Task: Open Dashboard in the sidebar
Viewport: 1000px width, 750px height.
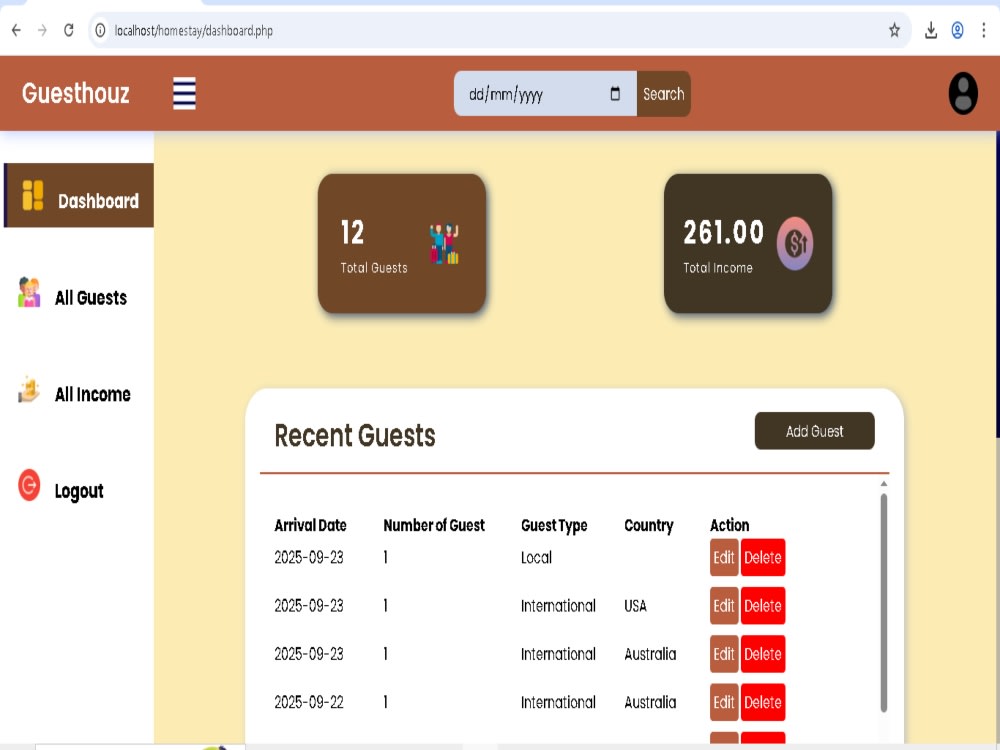Action: 79,195
